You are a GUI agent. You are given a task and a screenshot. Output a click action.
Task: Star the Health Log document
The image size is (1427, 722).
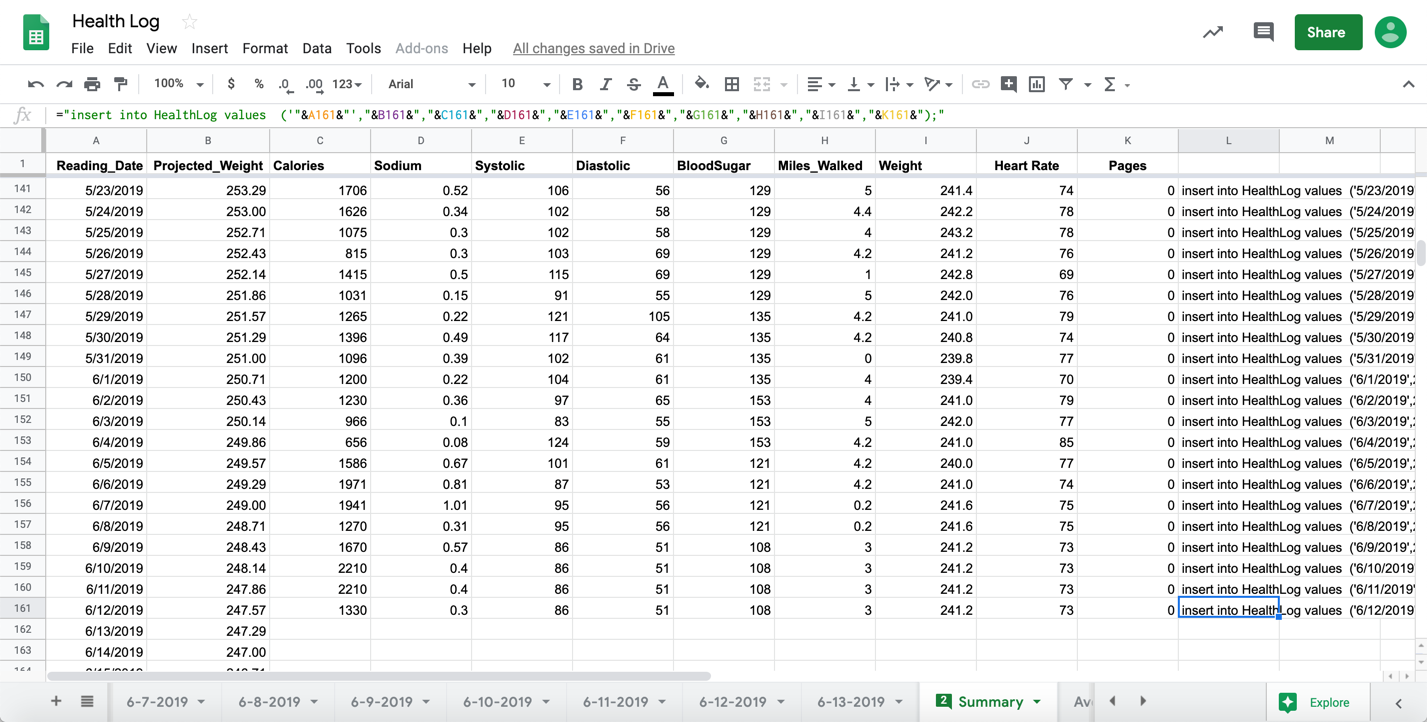[x=189, y=21]
